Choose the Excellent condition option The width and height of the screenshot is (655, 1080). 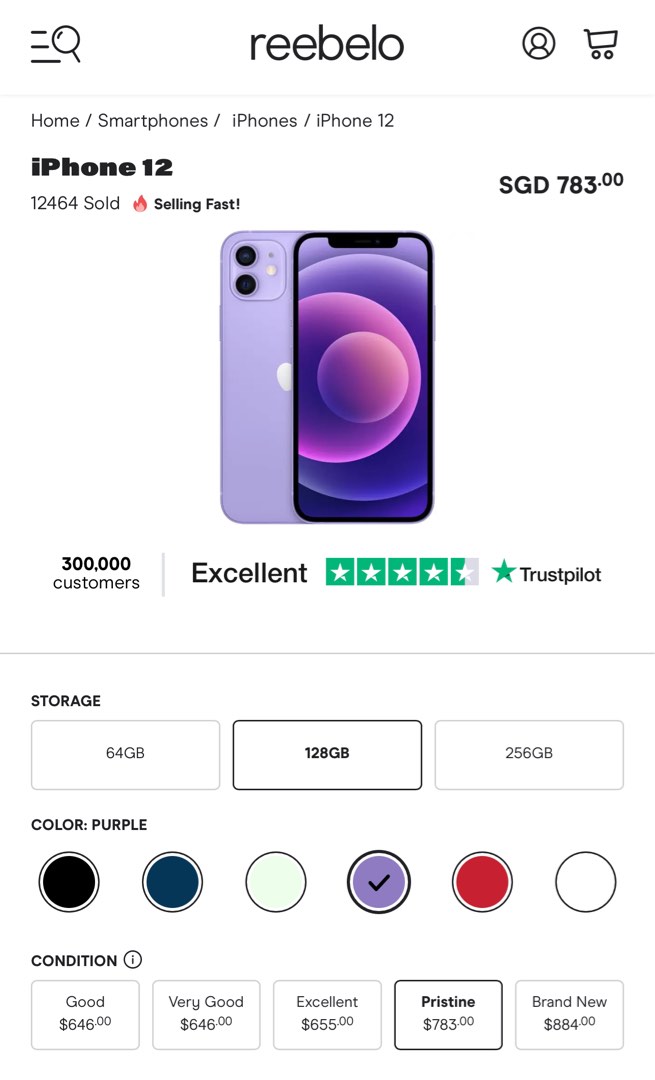(x=327, y=1014)
